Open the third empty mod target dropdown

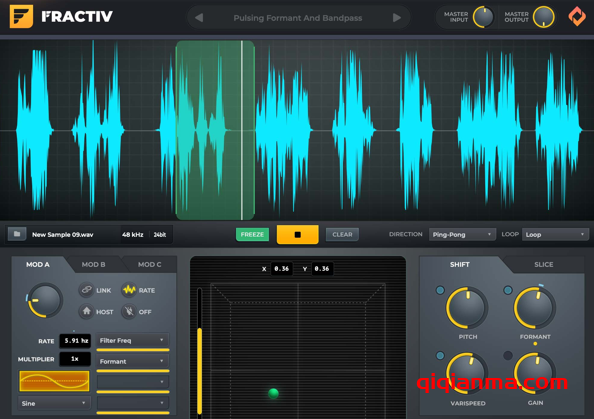(x=133, y=382)
